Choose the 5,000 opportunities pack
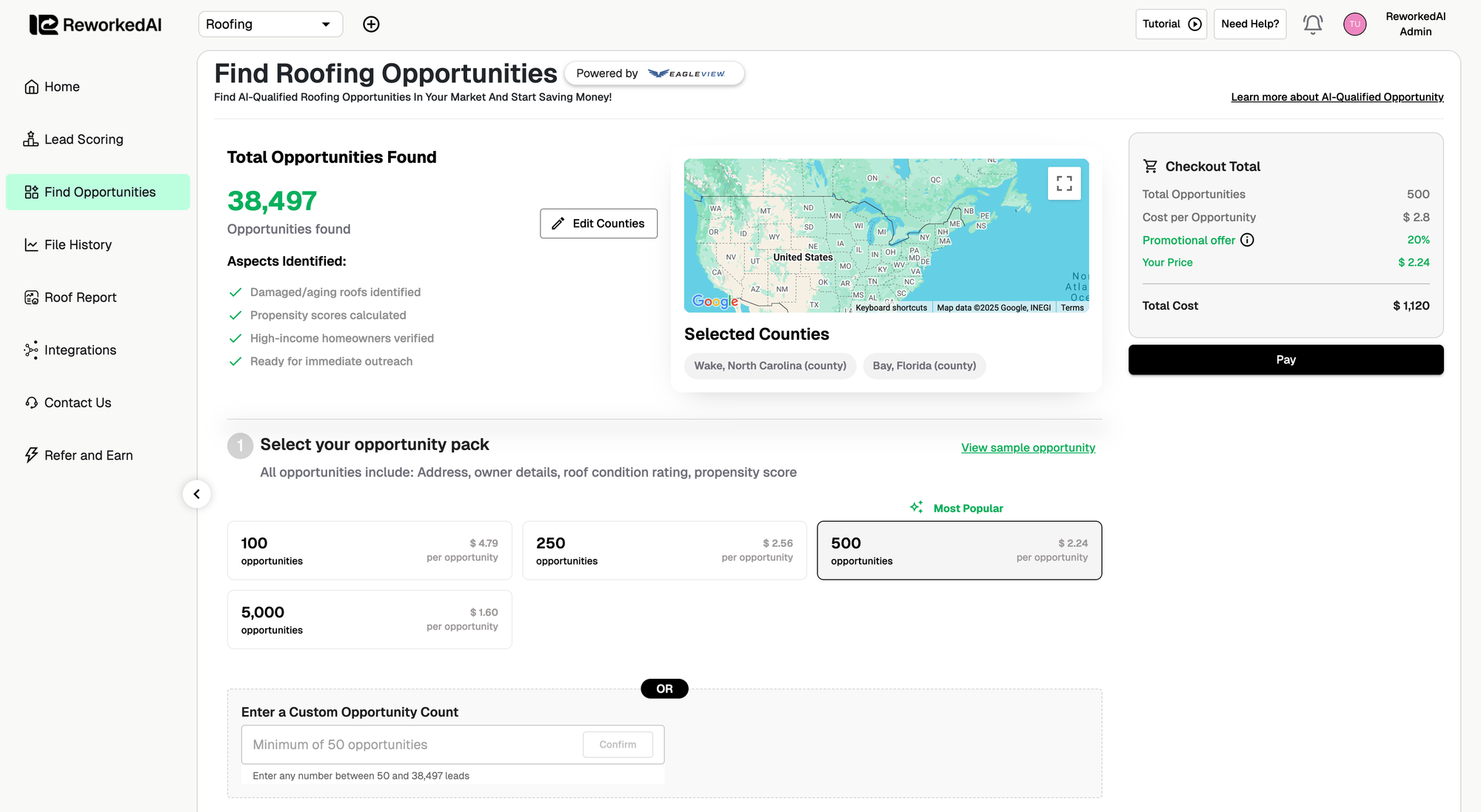The height and width of the screenshot is (812, 1481). click(x=369, y=620)
